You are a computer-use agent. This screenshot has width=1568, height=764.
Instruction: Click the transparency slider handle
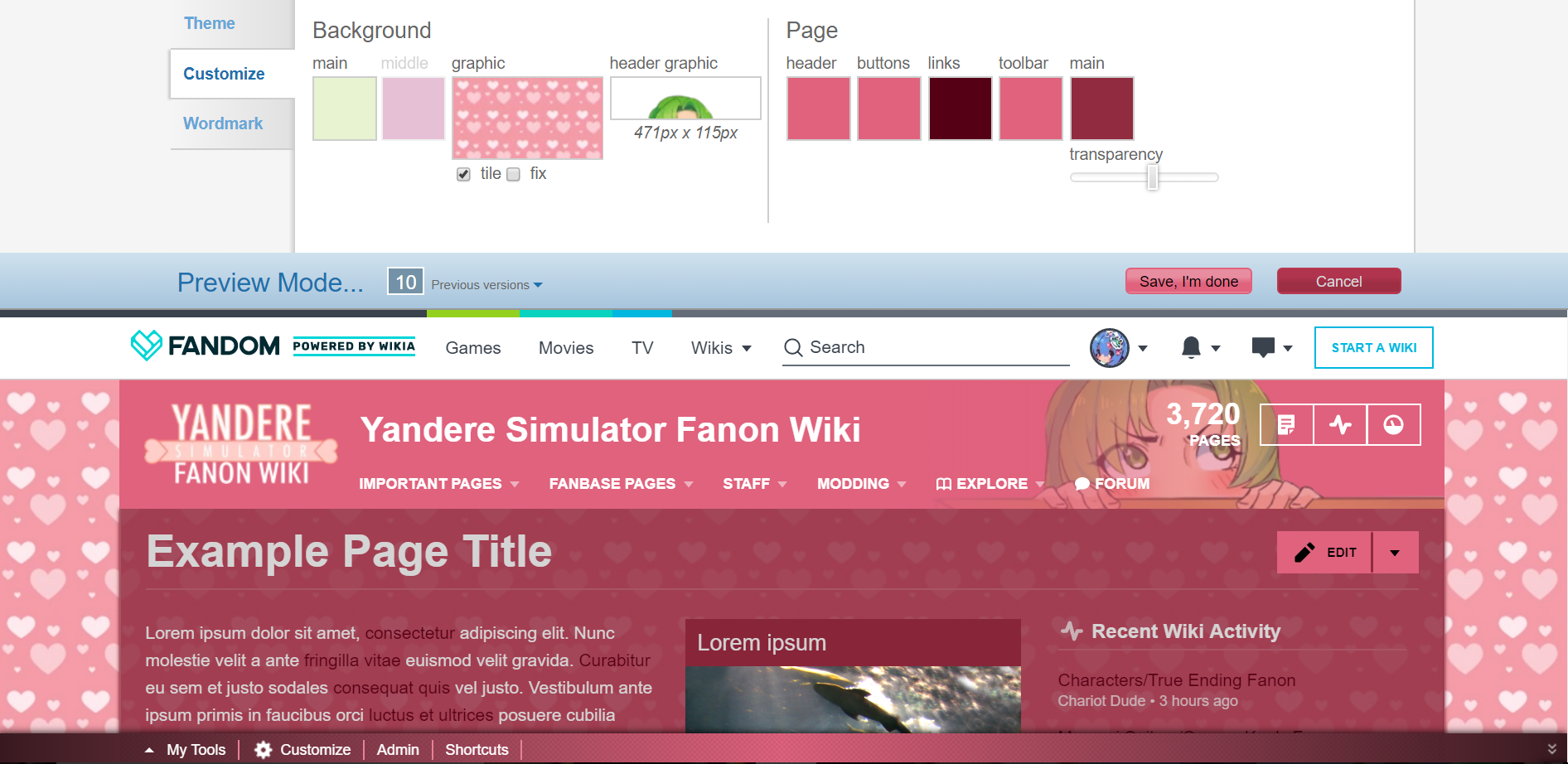(x=1153, y=176)
